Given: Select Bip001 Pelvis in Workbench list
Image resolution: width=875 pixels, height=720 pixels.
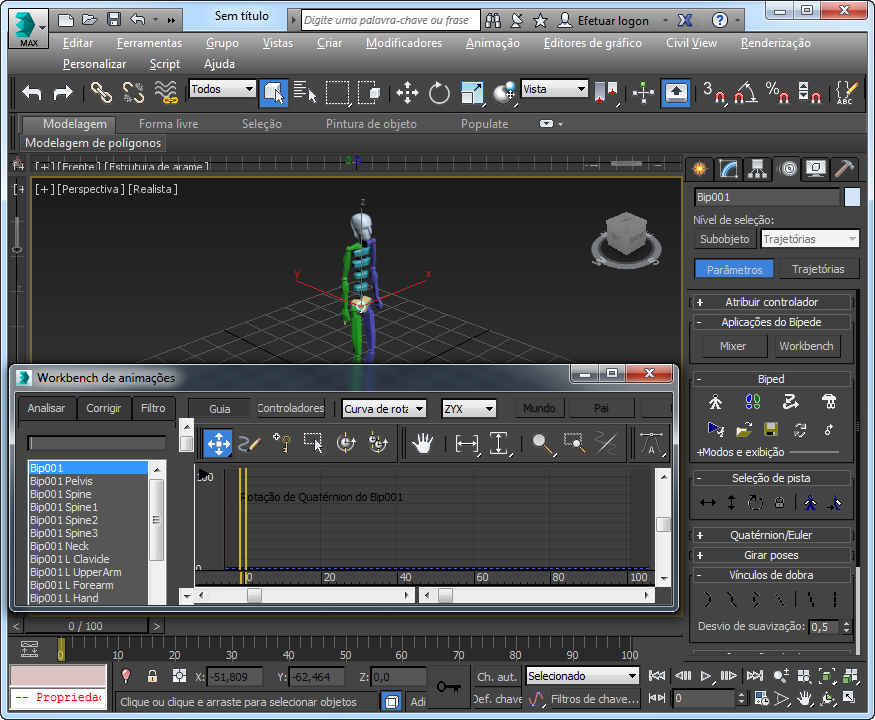Looking at the screenshot, I should 61,481.
